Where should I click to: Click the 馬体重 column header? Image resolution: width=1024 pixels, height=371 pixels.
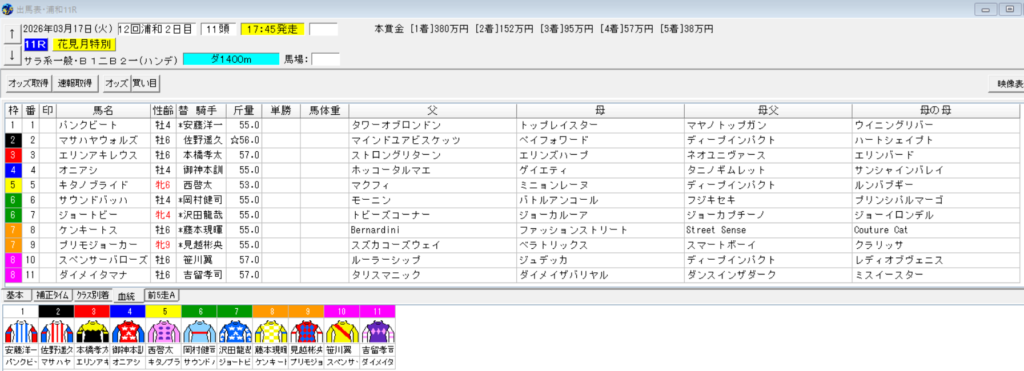[325, 110]
